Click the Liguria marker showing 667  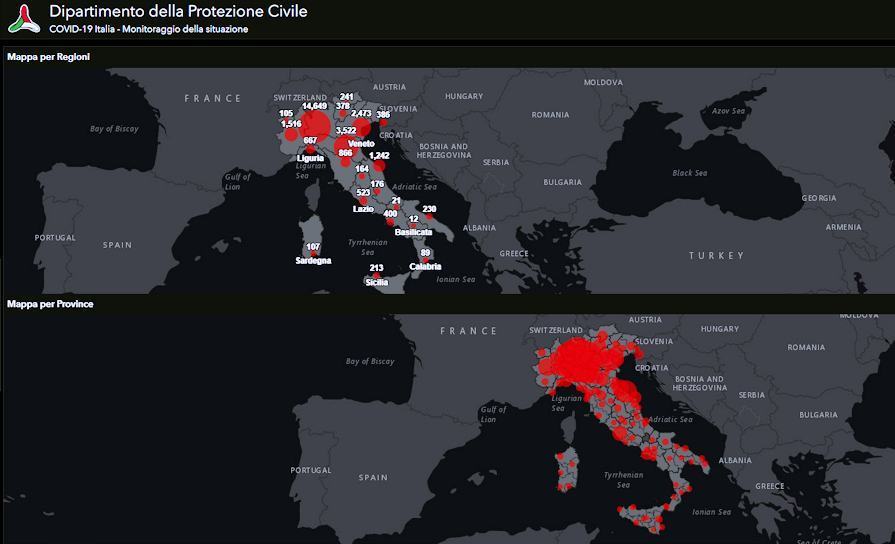[x=310, y=149]
